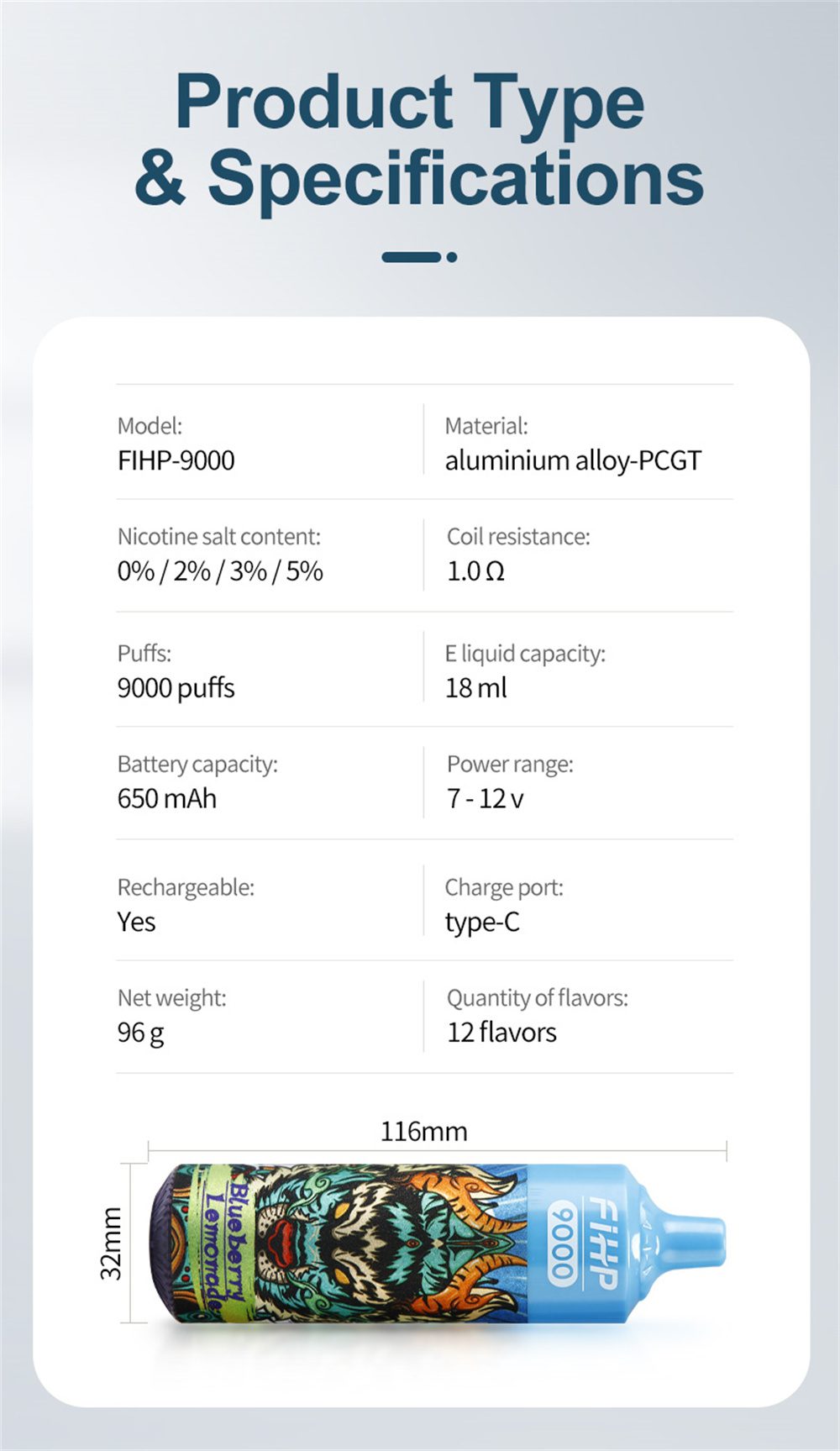Select the 96 g net weight value
Image resolution: width=840 pixels, height=1451 pixels.
tap(140, 1033)
